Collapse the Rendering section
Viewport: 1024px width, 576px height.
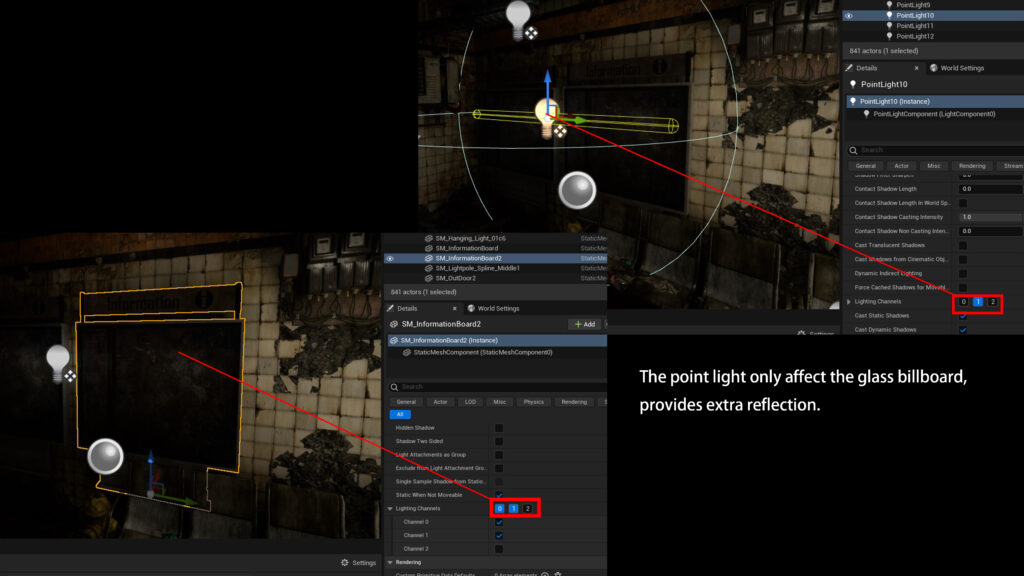coord(390,562)
